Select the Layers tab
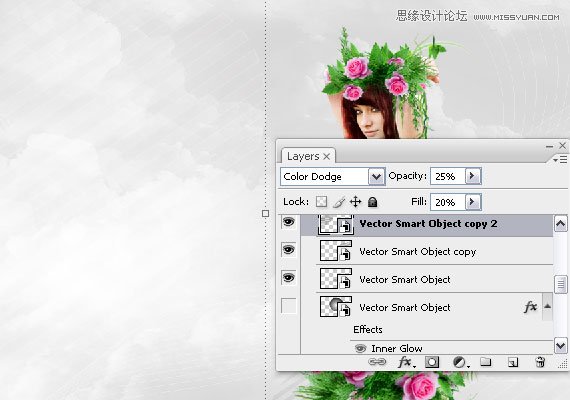The height and width of the screenshot is (400, 570). click(x=308, y=156)
